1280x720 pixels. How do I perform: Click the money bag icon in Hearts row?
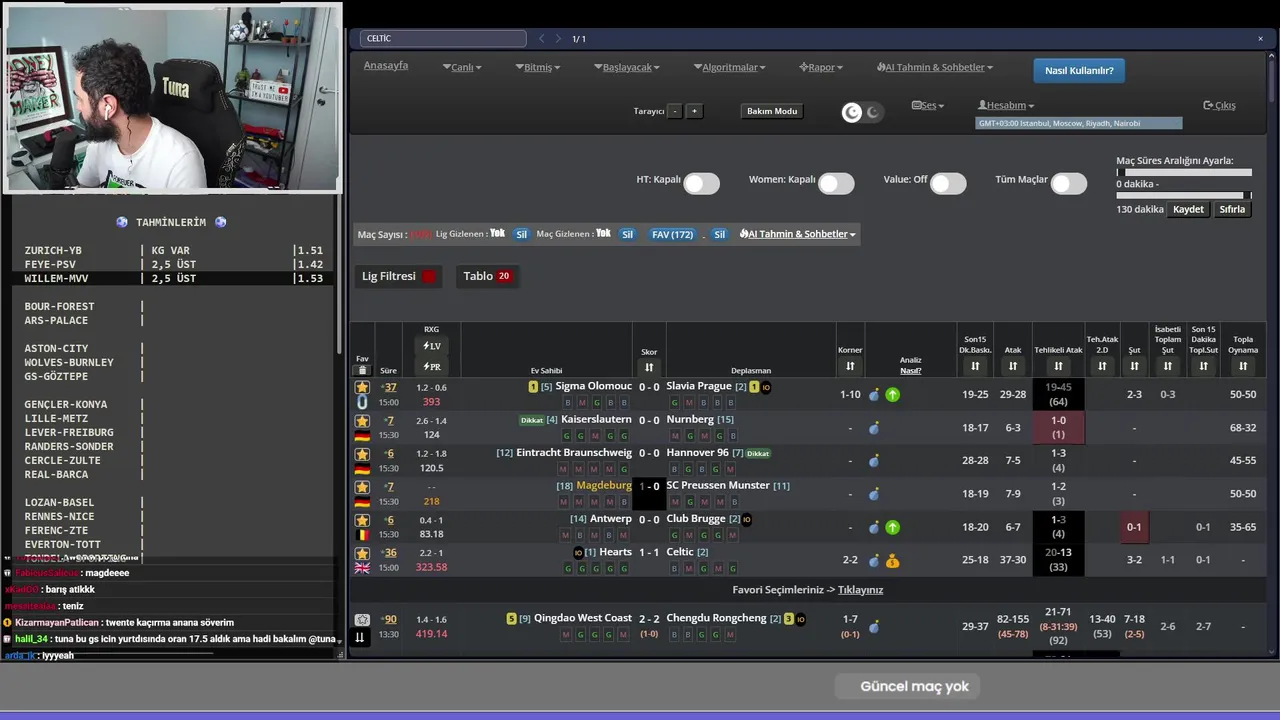pyautogui.click(x=892, y=561)
